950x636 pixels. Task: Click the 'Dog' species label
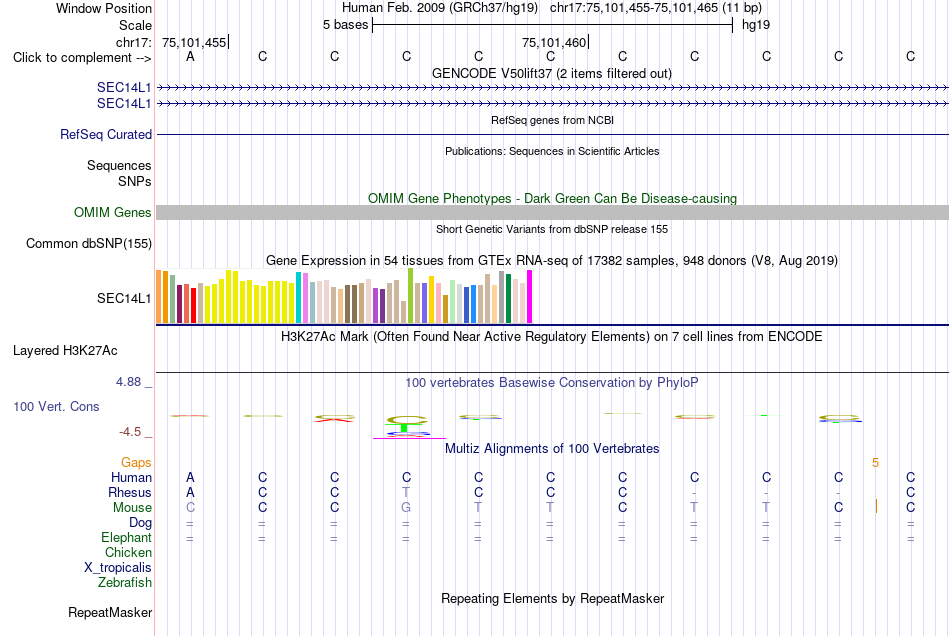coord(140,522)
